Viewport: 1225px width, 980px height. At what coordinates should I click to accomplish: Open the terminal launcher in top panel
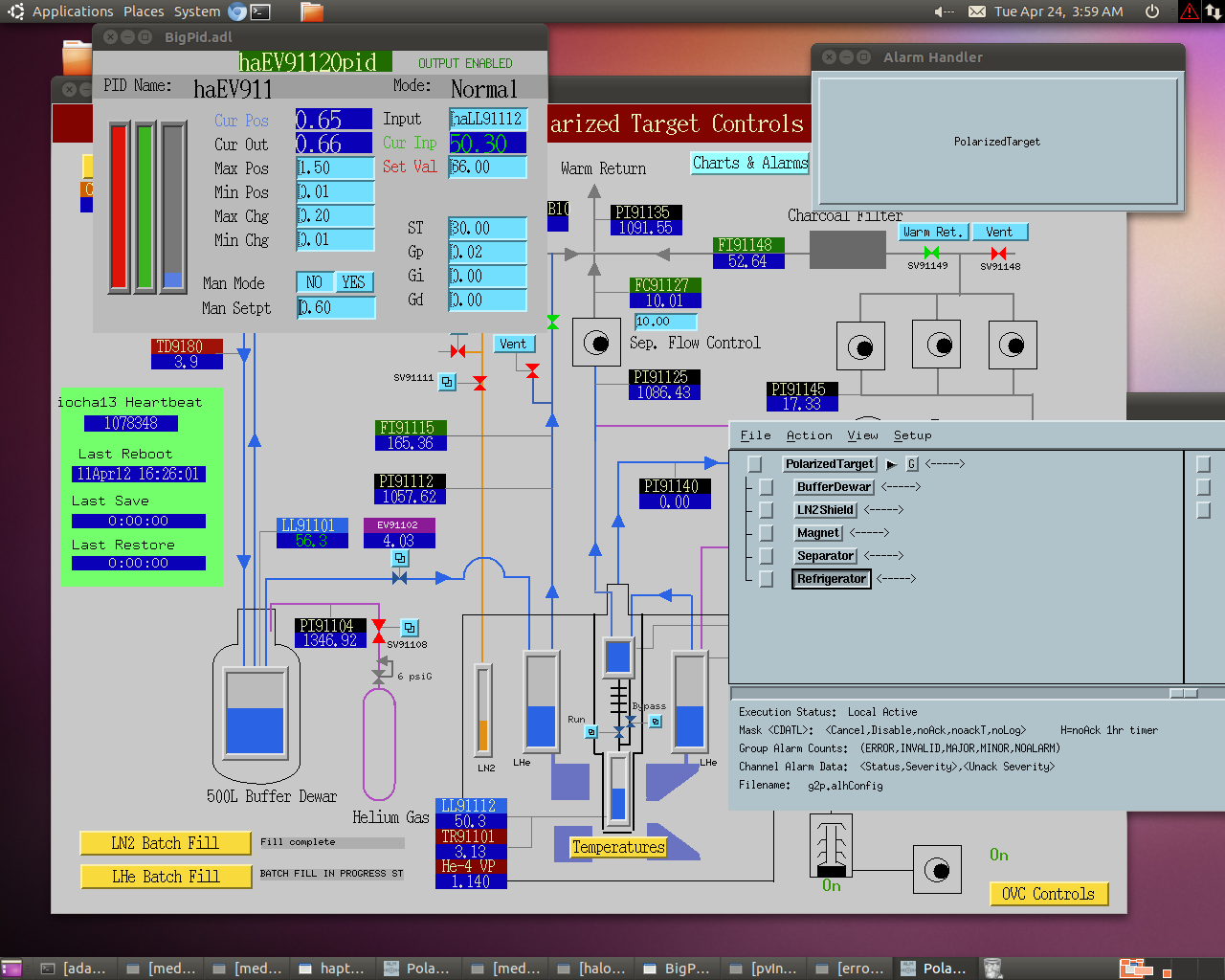click(260, 11)
